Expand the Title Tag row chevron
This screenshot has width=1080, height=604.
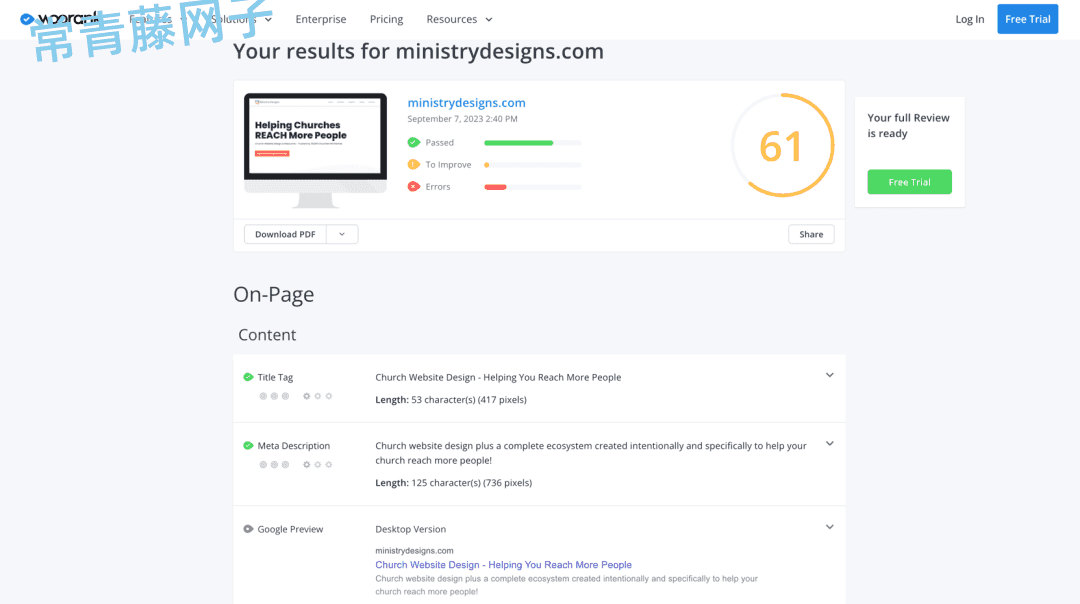829,375
